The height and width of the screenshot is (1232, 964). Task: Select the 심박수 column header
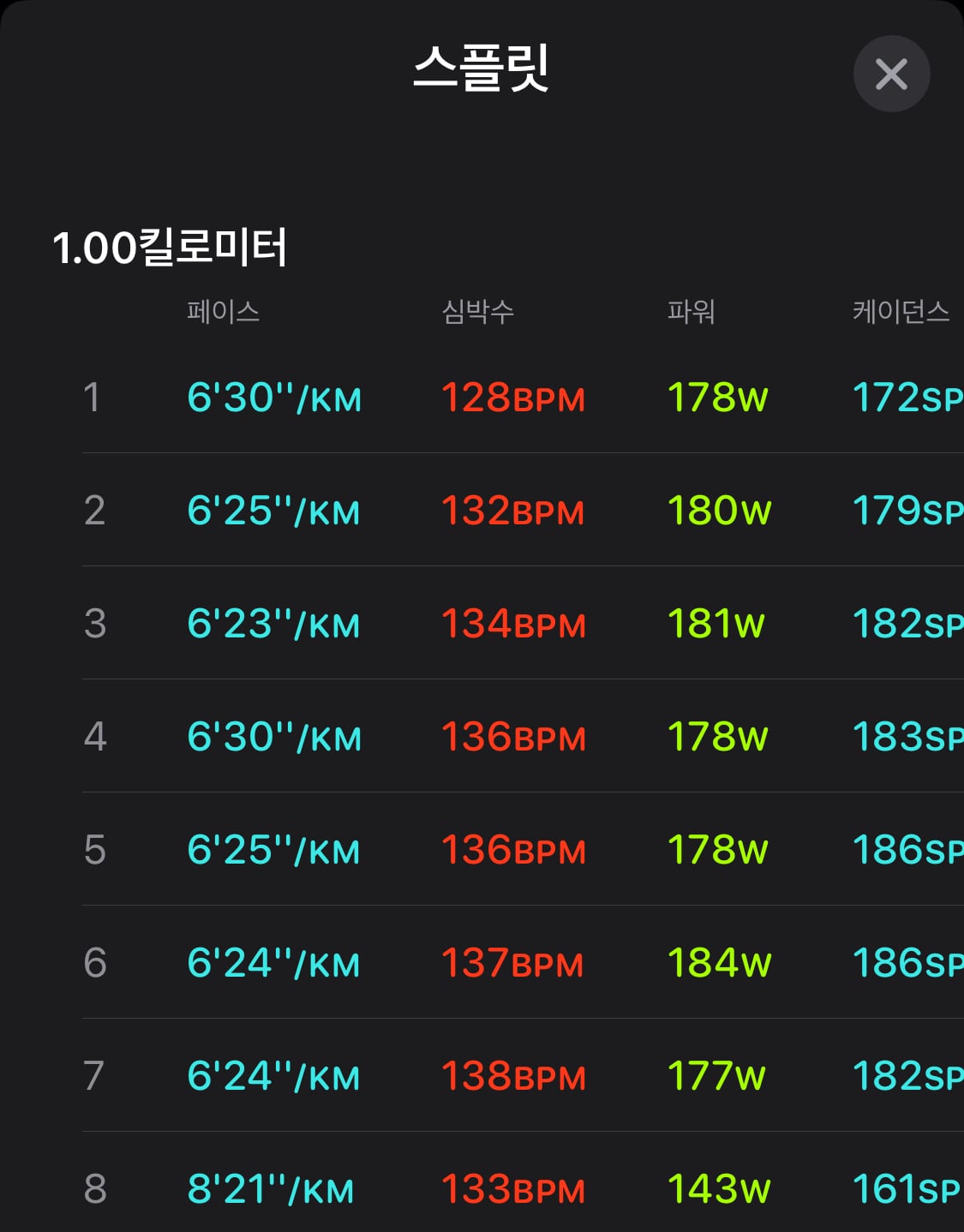click(477, 311)
